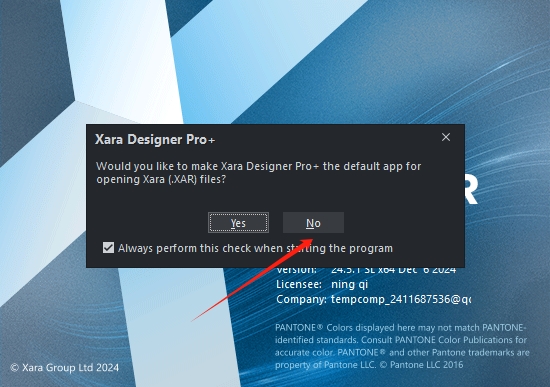Click '© Xara Group Ltd 2024' text
The height and width of the screenshot is (387, 550).
pyautogui.click(x=65, y=367)
